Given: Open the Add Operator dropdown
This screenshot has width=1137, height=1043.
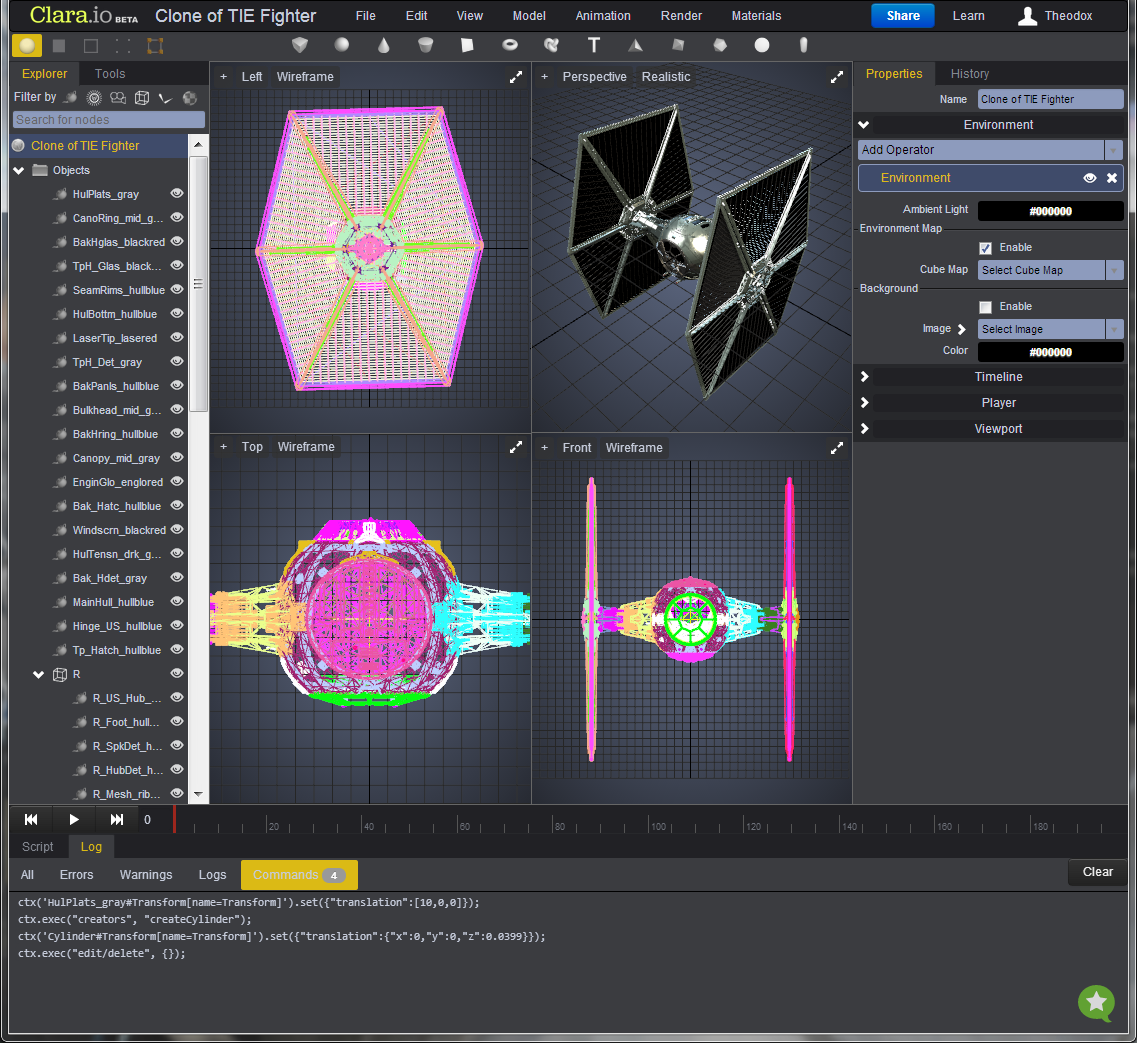Looking at the screenshot, I should point(990,150).
